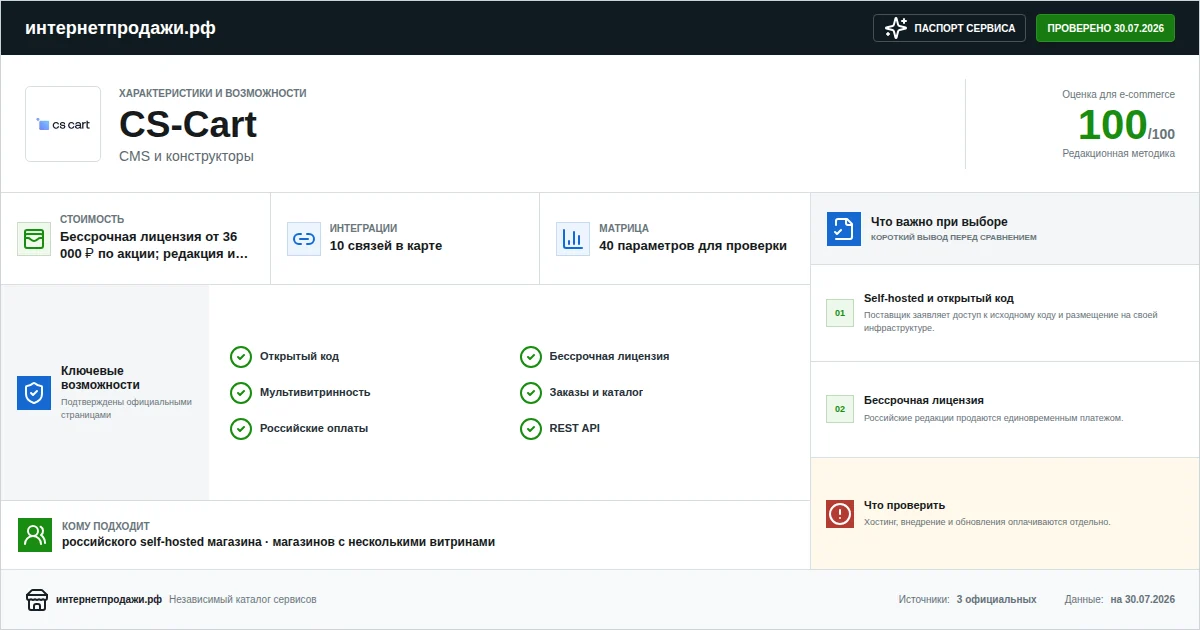Click the Интеграции link icon
Image resolution: width=1200 pixels, height=630 pixels.
[x=304, y=239]
